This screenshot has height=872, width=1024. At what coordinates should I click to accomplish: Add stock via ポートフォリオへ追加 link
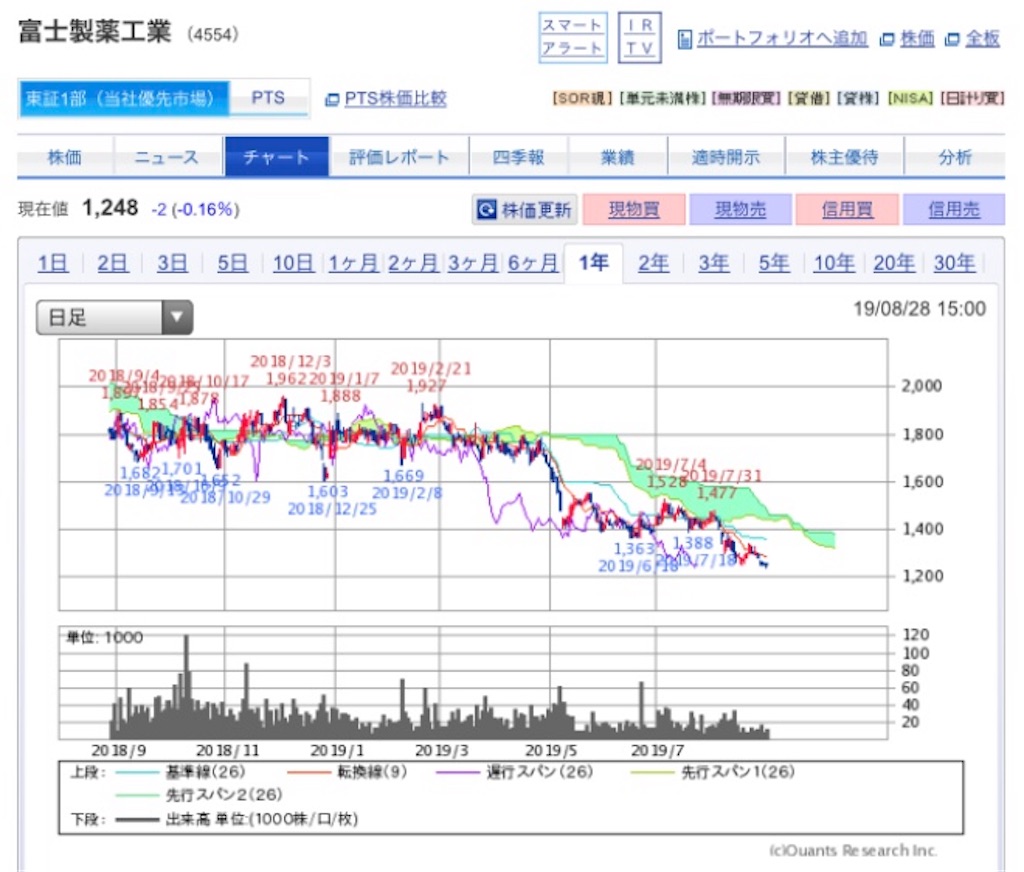pyautogui.click(x=782, y=39)
